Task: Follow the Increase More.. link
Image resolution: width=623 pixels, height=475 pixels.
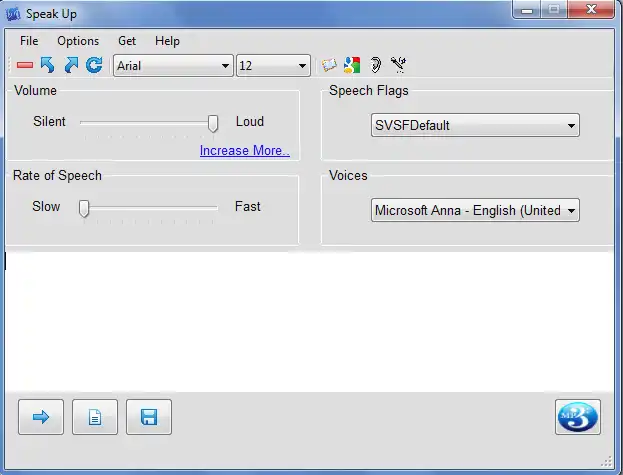Action: pos(245,151)
